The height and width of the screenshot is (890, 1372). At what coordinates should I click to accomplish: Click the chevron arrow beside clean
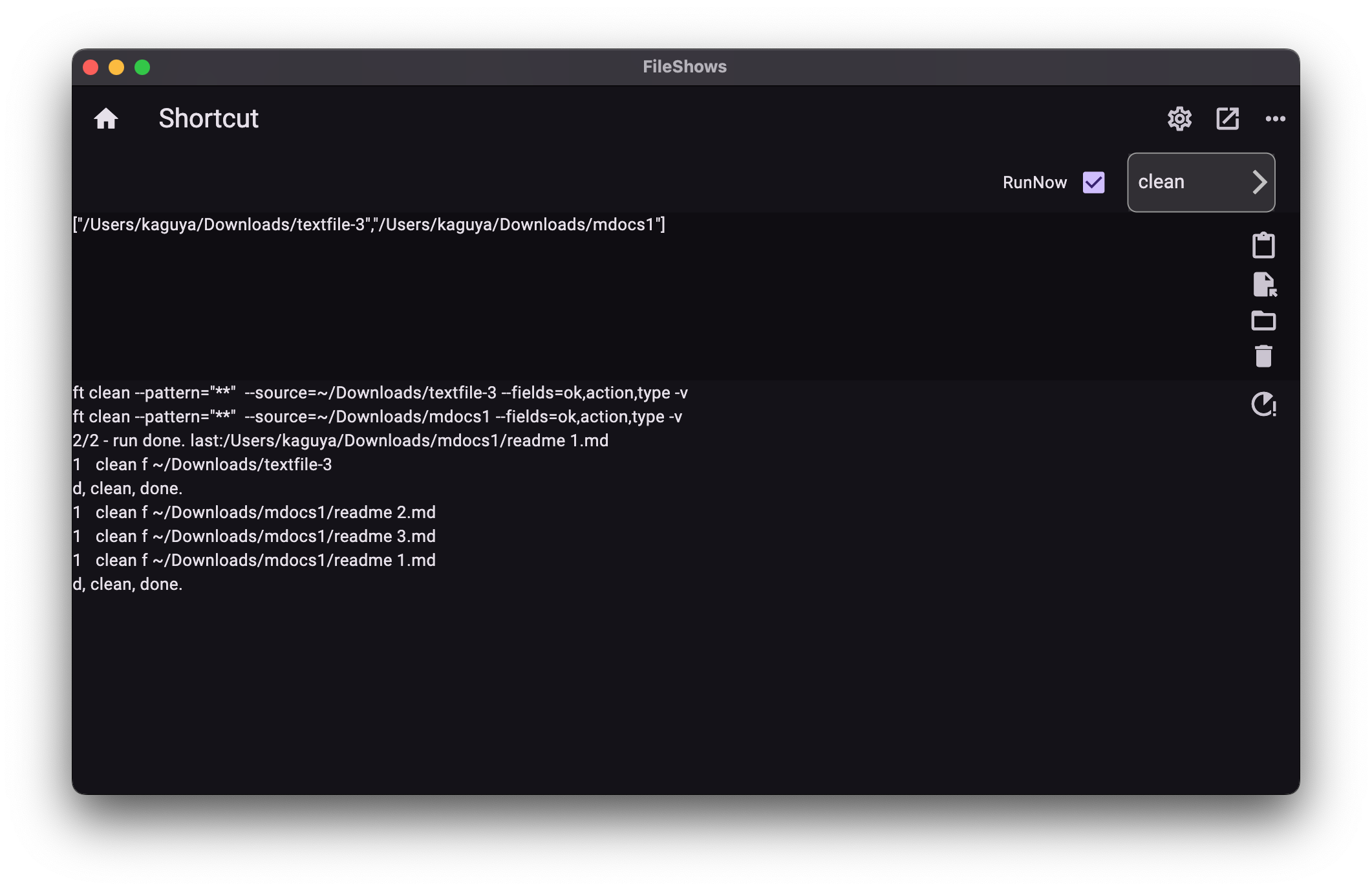click(x=1259, y=182)
